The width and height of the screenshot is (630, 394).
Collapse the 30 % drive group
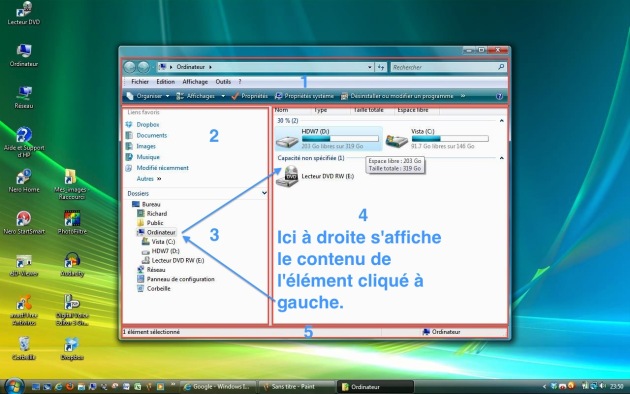pyautogui.click(x=501, y=120)
